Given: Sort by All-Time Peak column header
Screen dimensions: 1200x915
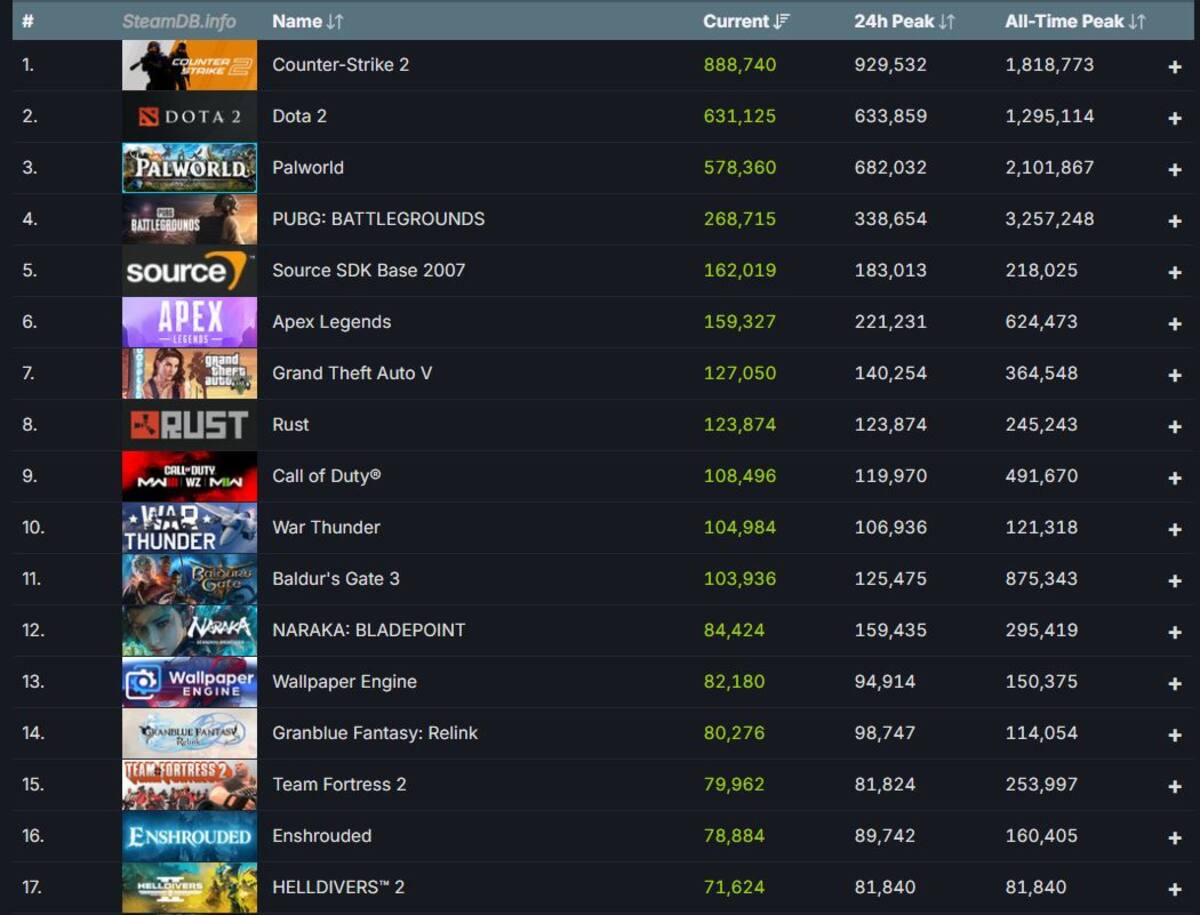Looking at the screenshot, I should [x=1075, y=21].
